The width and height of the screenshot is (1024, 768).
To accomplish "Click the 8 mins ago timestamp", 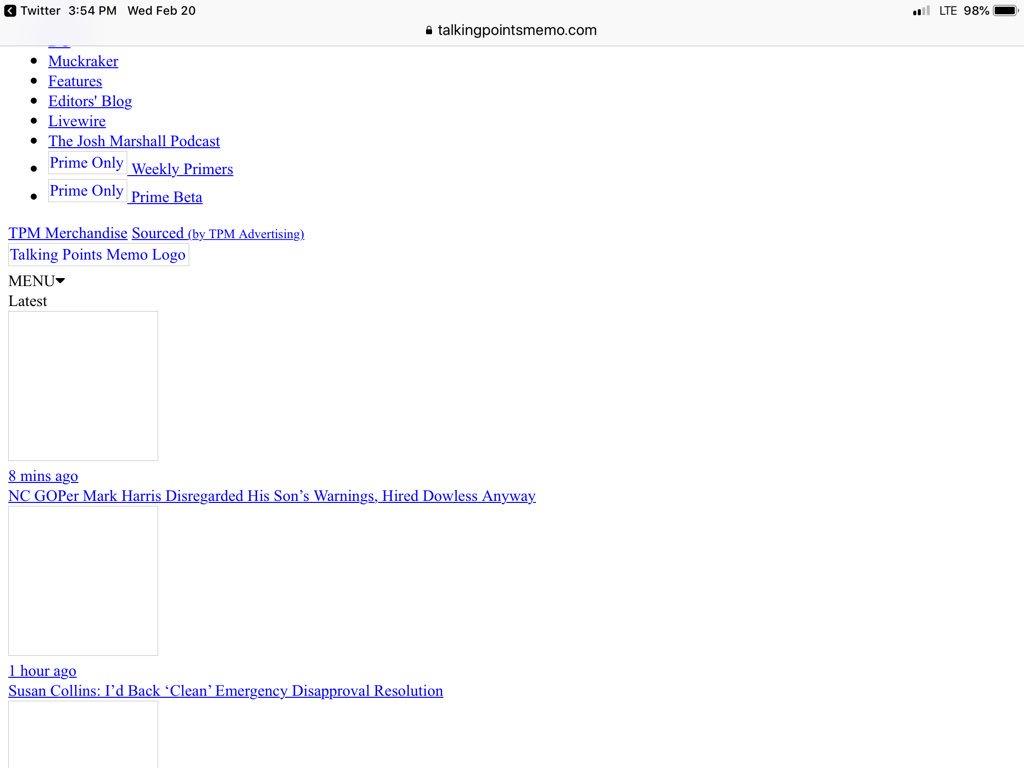I will tap(43, 476).
